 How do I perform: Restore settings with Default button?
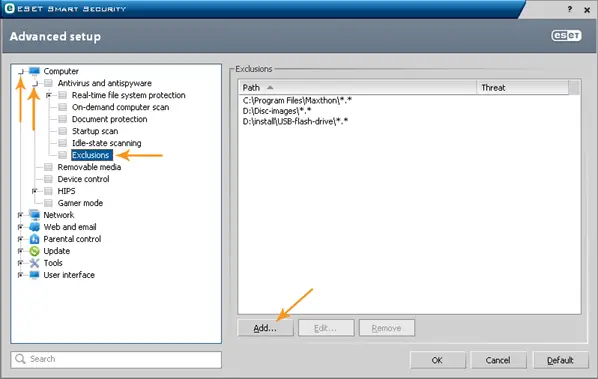[560, 360]
